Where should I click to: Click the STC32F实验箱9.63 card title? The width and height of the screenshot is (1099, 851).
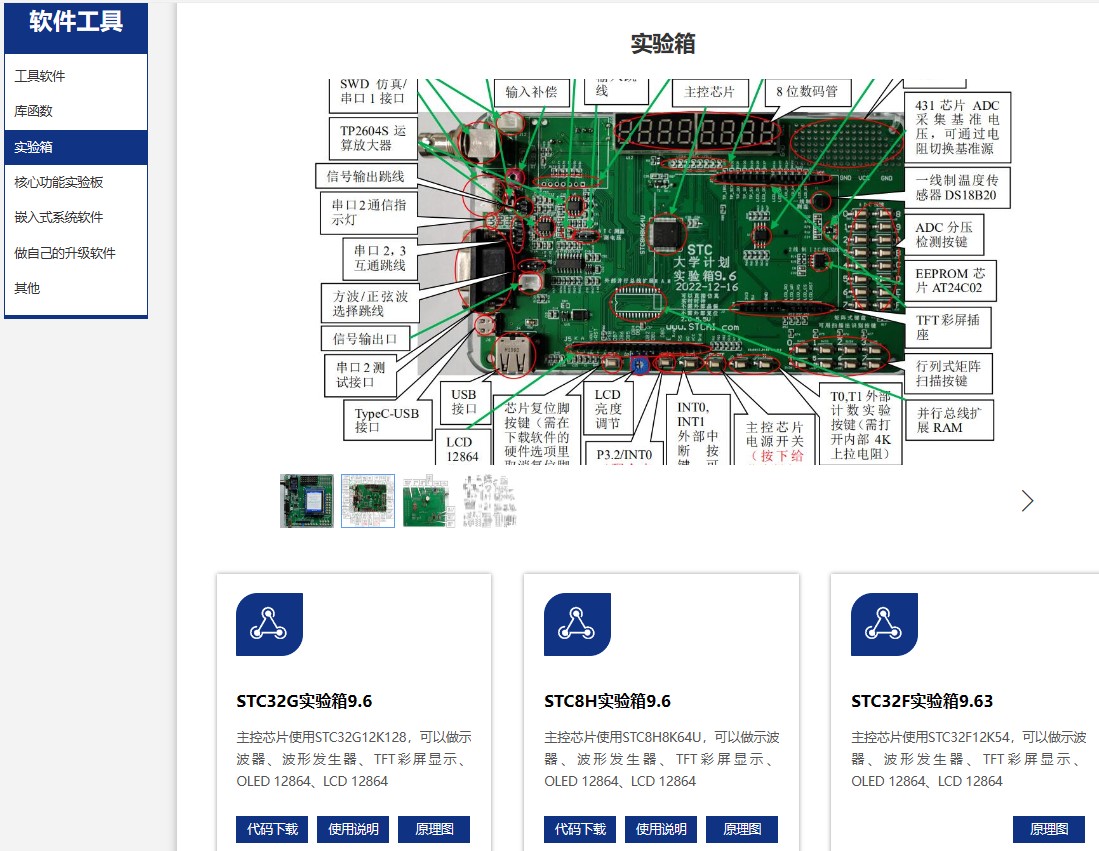tap(922, 701)
